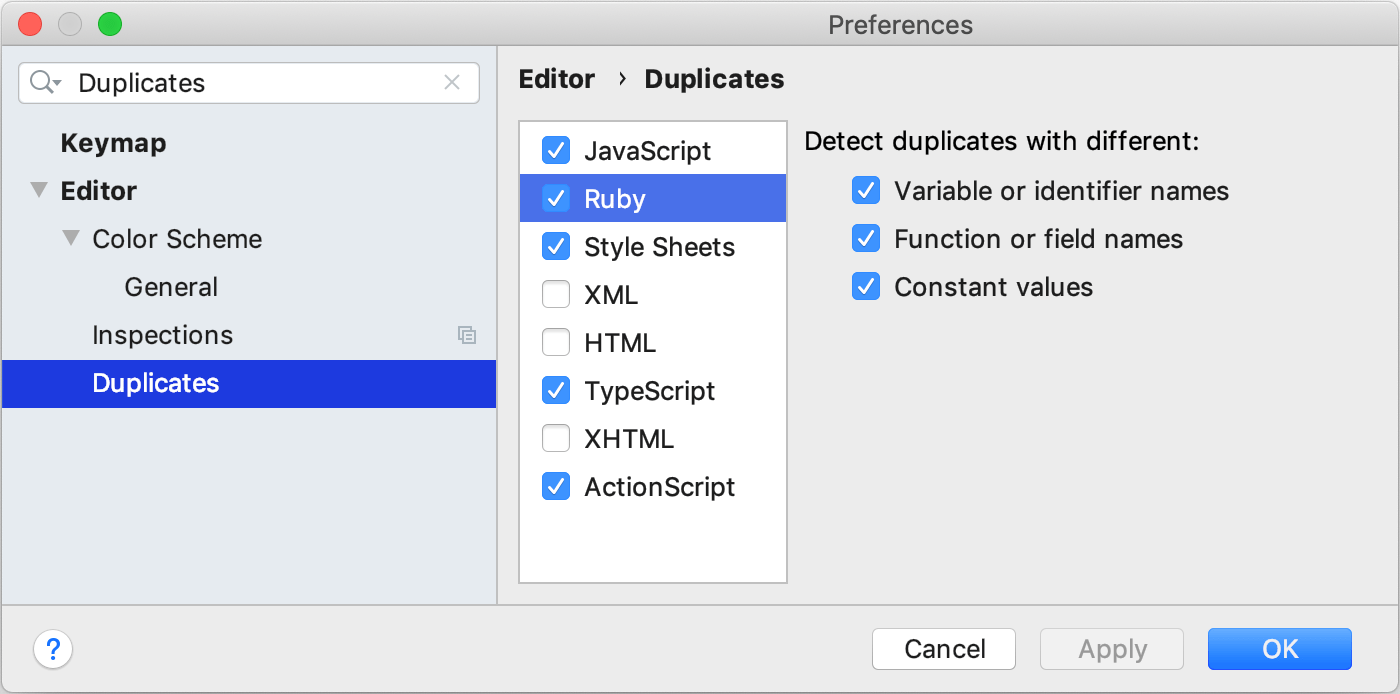
Task: Enable the XHTML checkbox
Action: [556, 438]
